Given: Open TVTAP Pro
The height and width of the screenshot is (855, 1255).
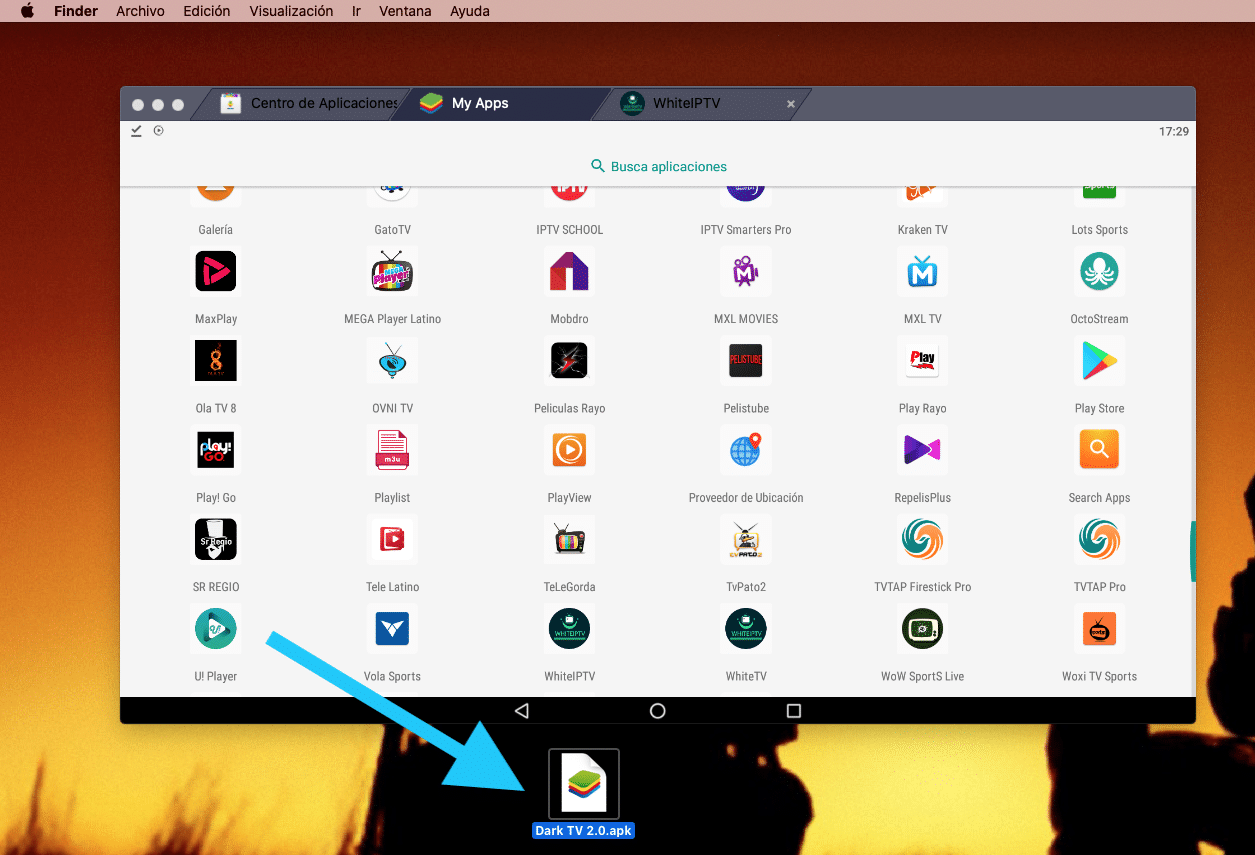Looking at the screenshot, I should coord(1099,539).
